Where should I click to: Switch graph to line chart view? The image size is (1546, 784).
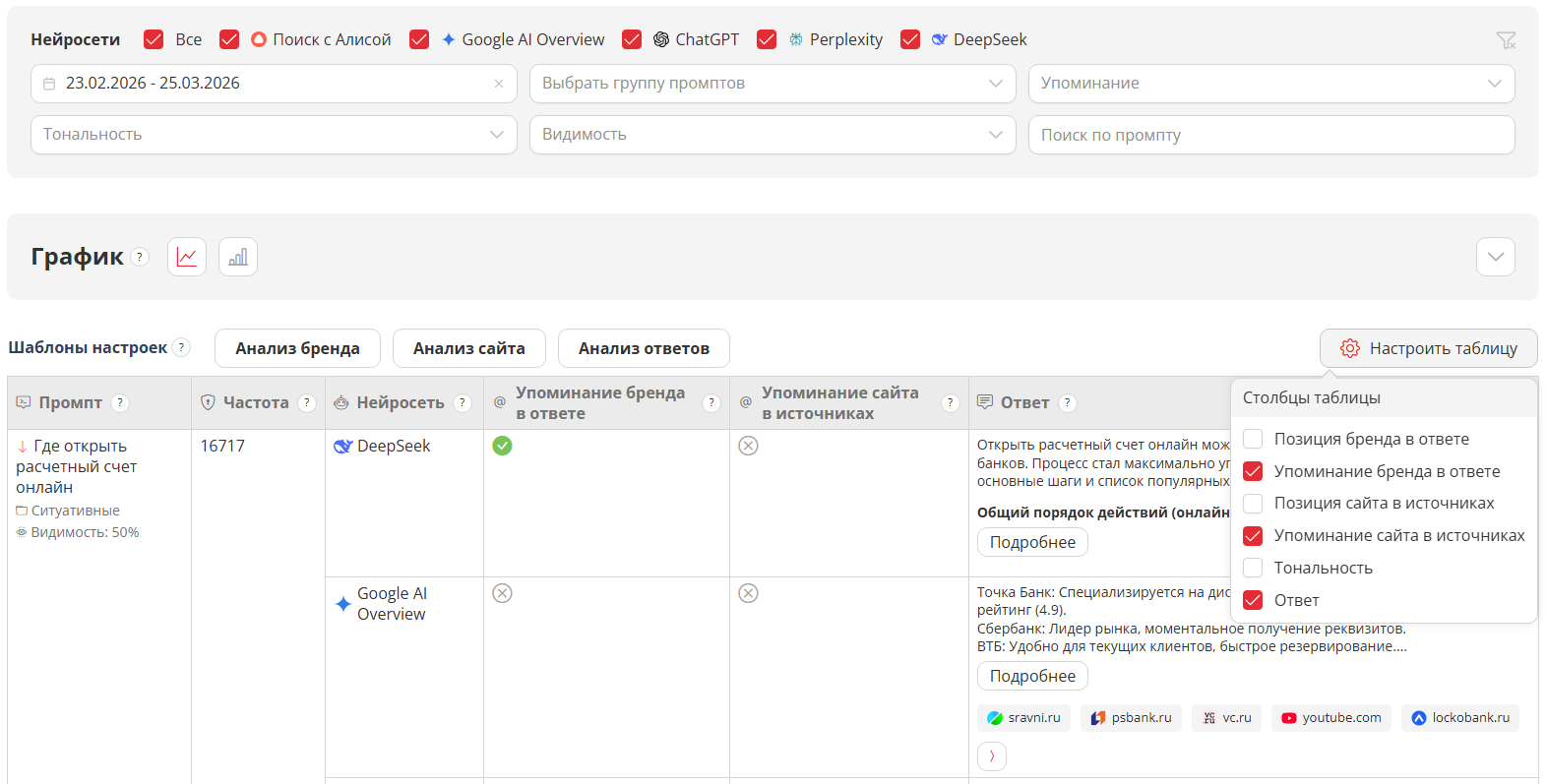pos(186,257)
